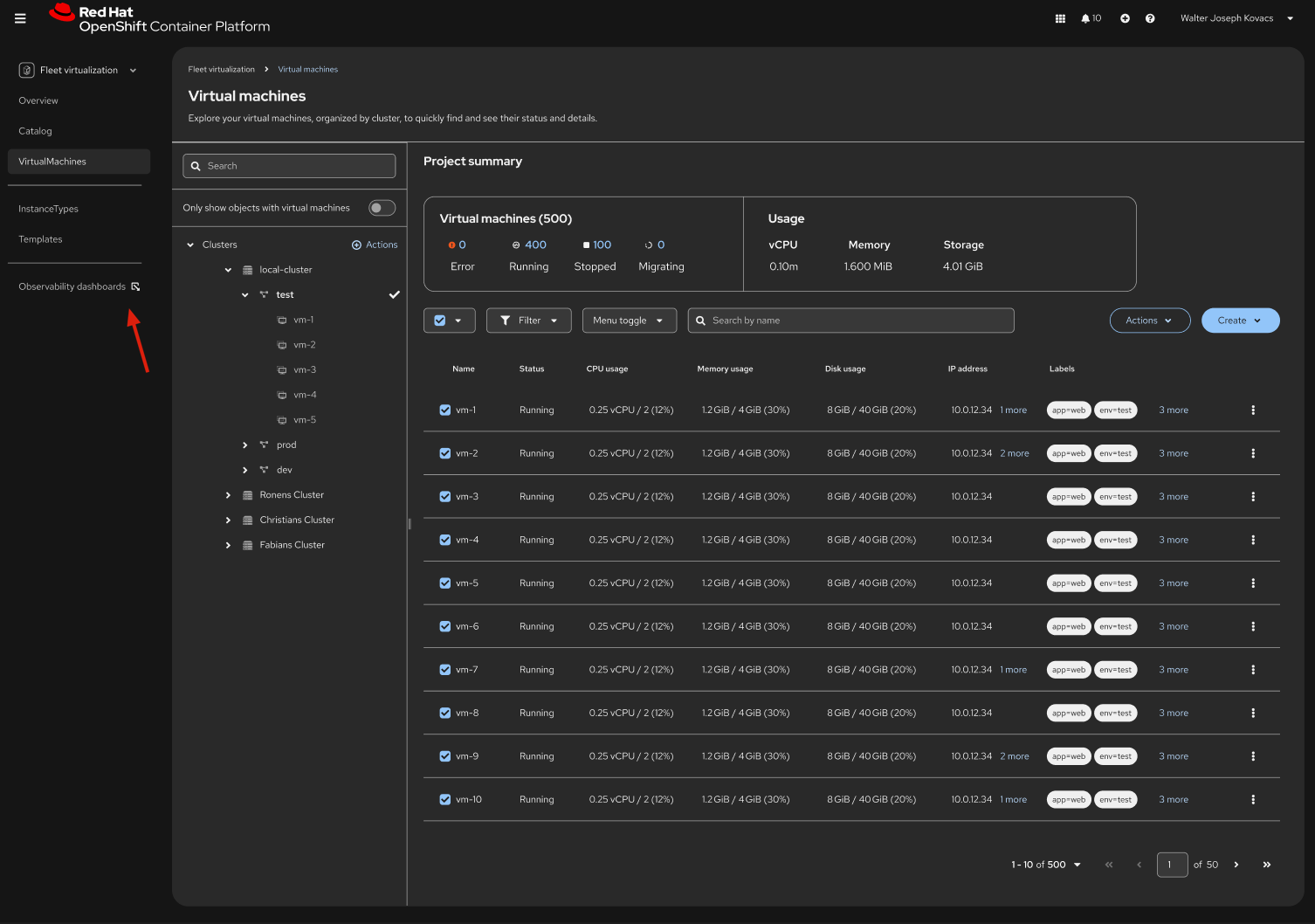The image size is (1315, 924).
Task: Open the help question mark icon
Action: click(x=1150, y=18)
